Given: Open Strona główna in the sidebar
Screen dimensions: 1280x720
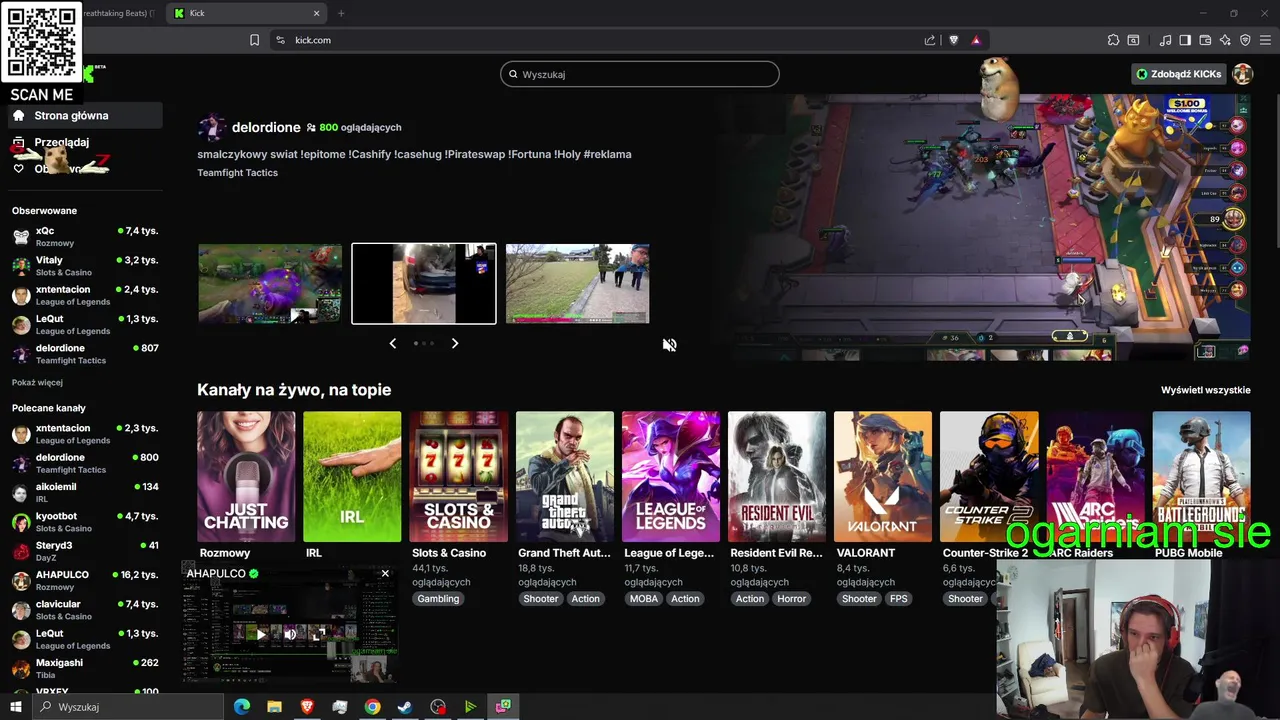Looking at the screenshot, I should [x=85, y=116].
